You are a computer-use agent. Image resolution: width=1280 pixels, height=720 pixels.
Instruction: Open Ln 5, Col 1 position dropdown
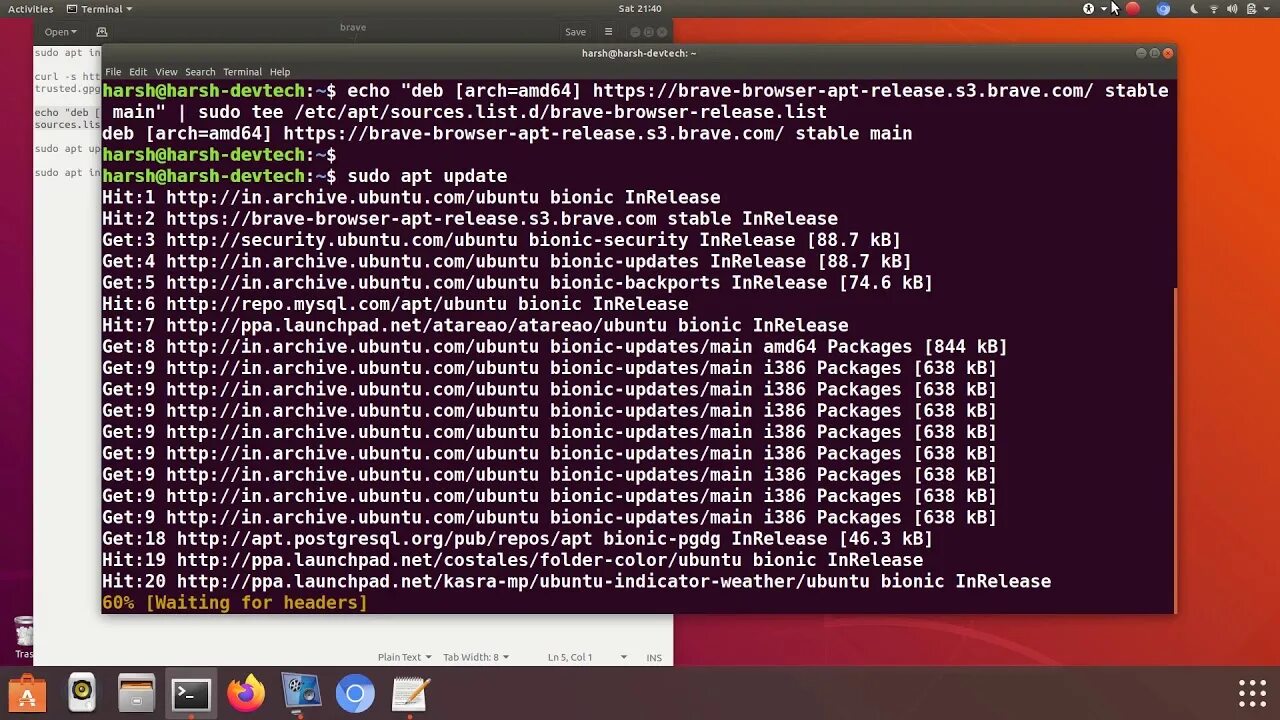(x=587, y=657)
